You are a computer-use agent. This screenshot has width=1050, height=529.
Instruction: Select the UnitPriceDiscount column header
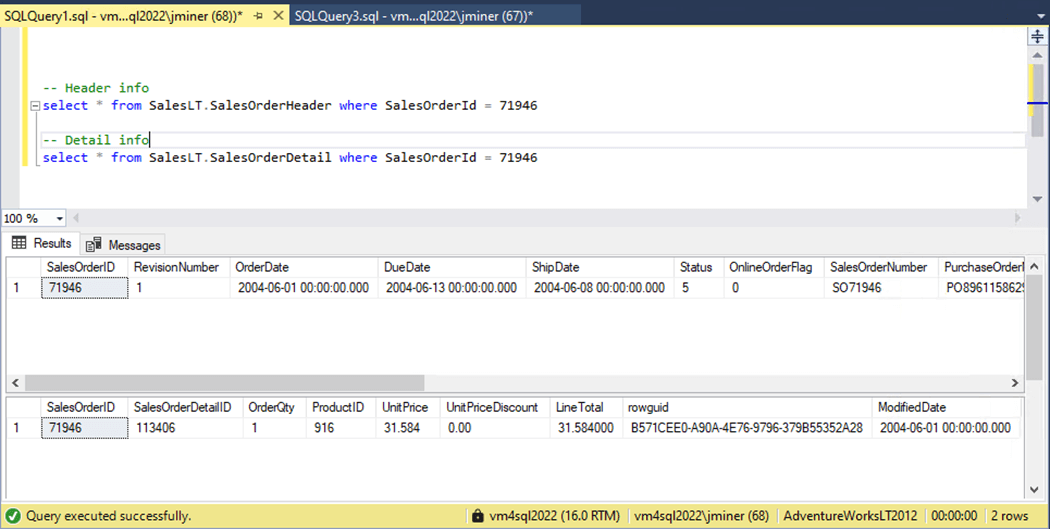click(x=495, y=407)
